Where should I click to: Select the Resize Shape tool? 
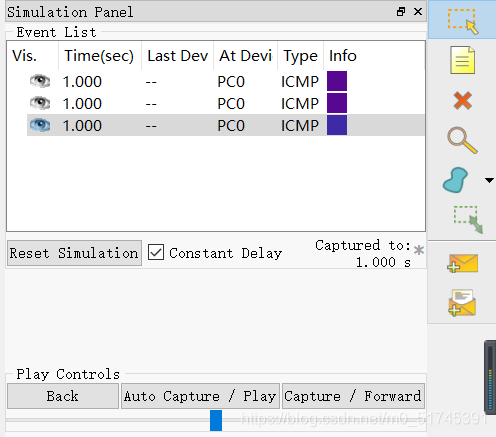coord(468,220)
